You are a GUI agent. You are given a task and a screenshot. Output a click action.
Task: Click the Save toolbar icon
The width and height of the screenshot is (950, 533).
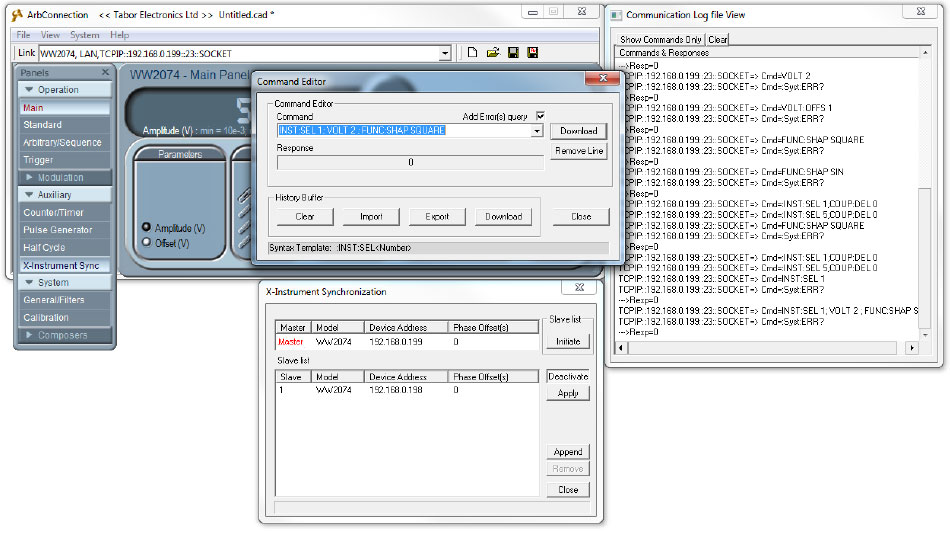point(513,53)
